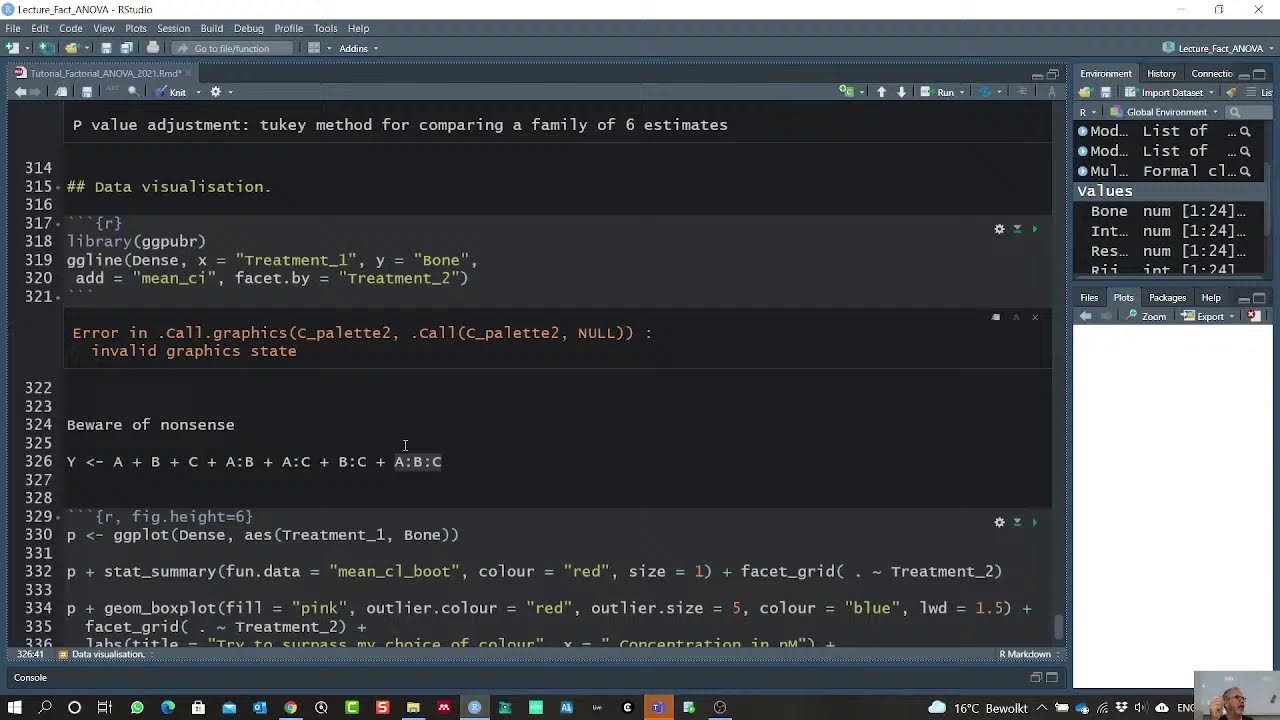1280x720 pixels.
Task: Open the R Markdown file type selector
Action: coord(1028,654)
